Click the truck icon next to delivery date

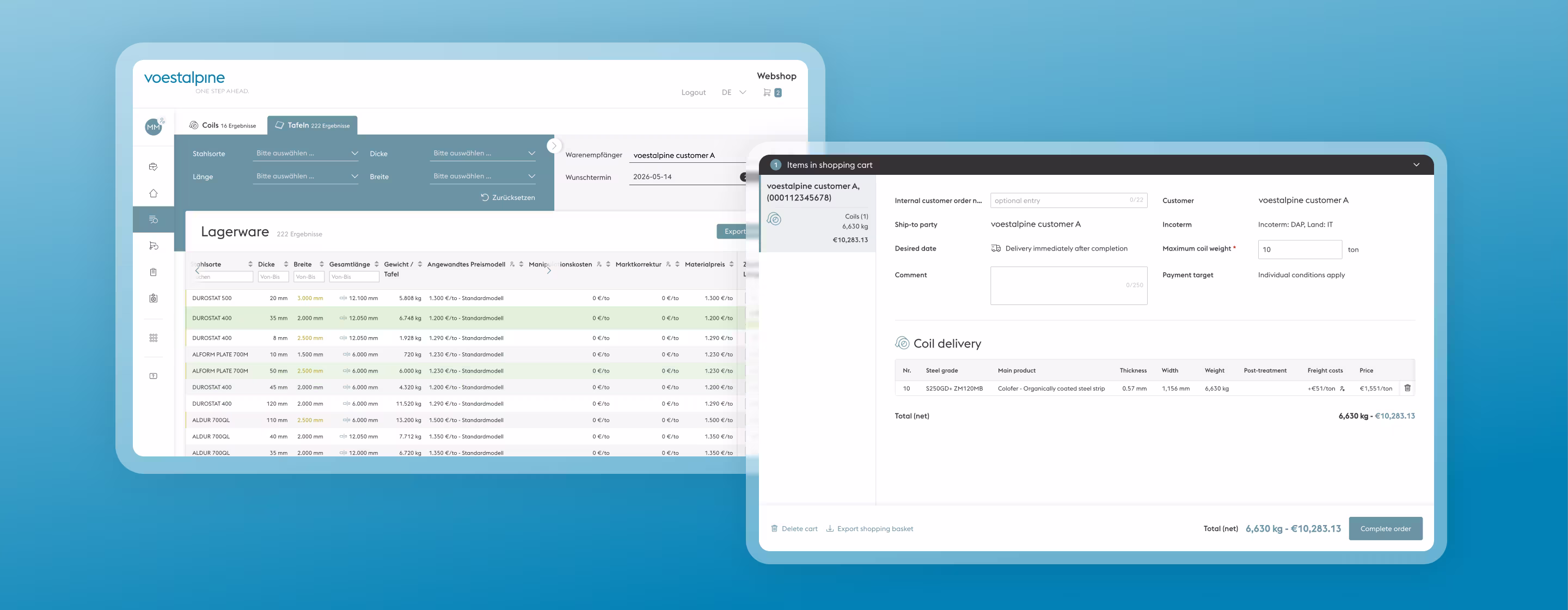coord(996,248)
